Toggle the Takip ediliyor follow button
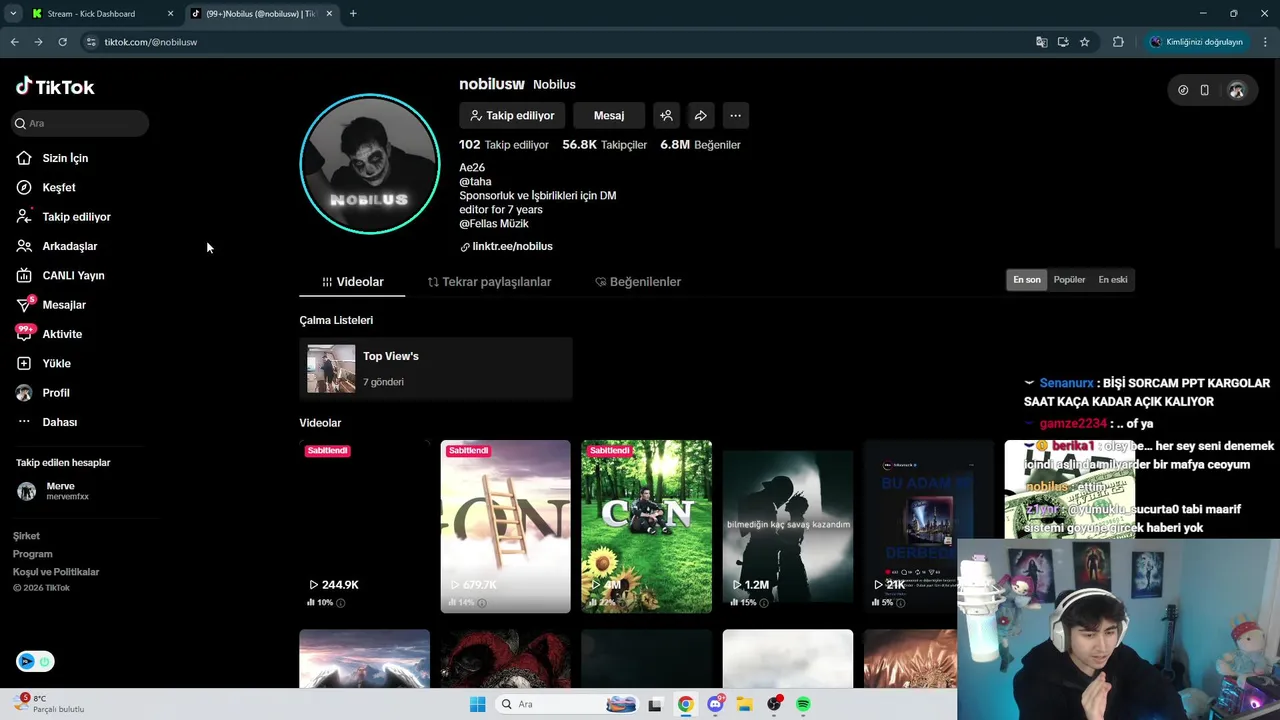 (x=512, y=116)
